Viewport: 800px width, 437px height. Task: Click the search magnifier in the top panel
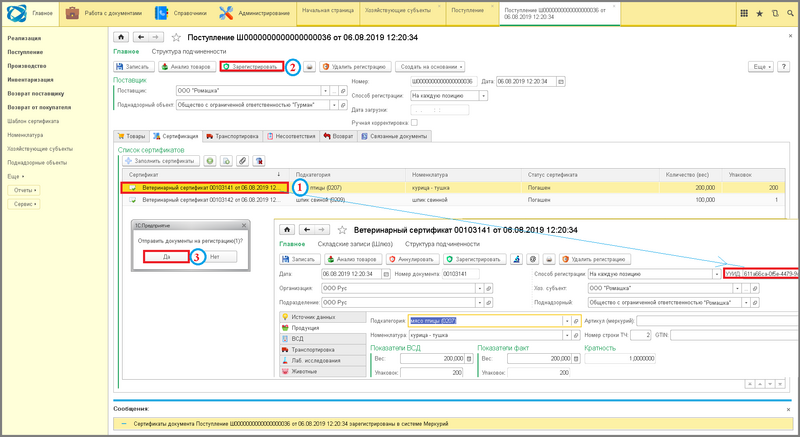point(791,13)
